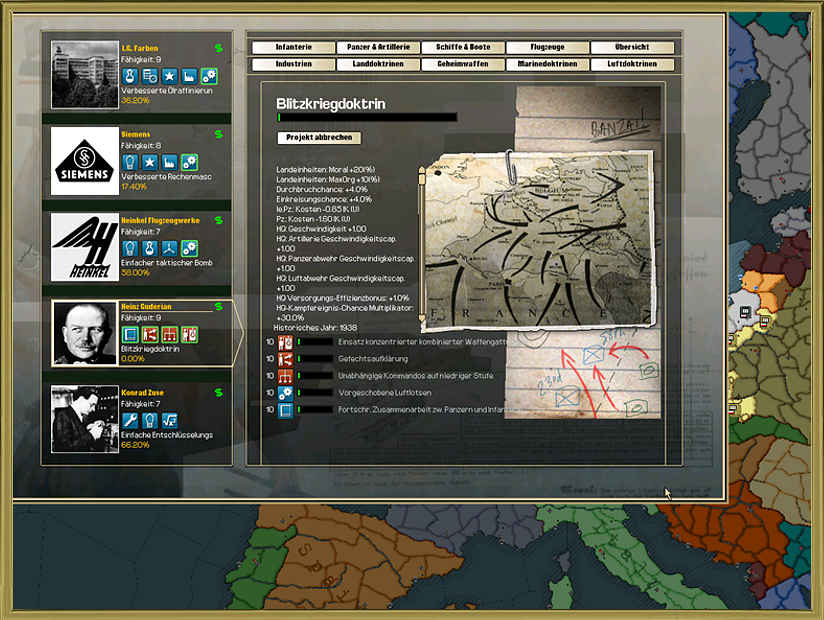
Task: Go to the Übersicht tab
Action: tap(632, 47)
